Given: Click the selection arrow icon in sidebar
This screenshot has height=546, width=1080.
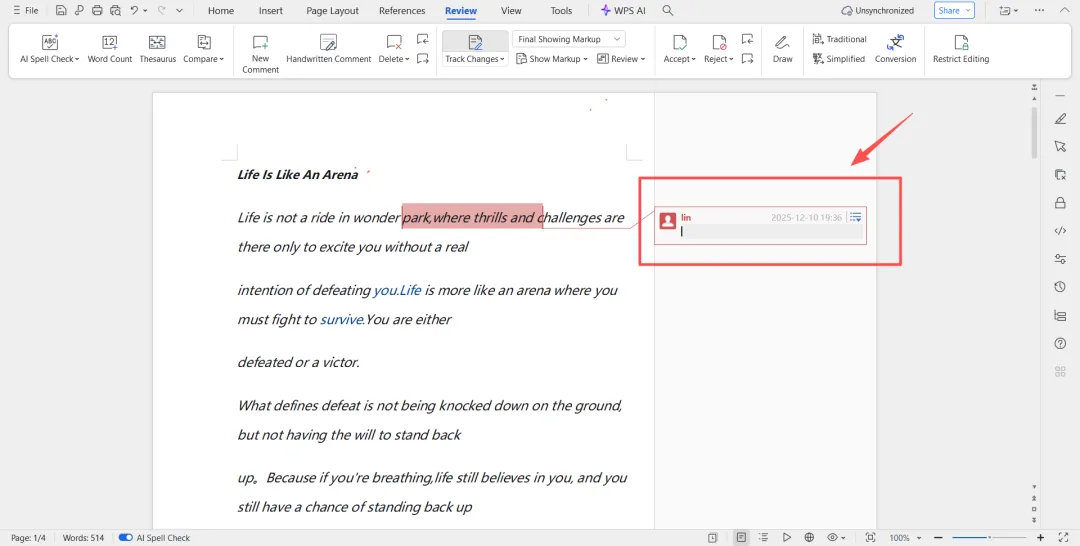Looking at the screenshot, I should 1060,147.
